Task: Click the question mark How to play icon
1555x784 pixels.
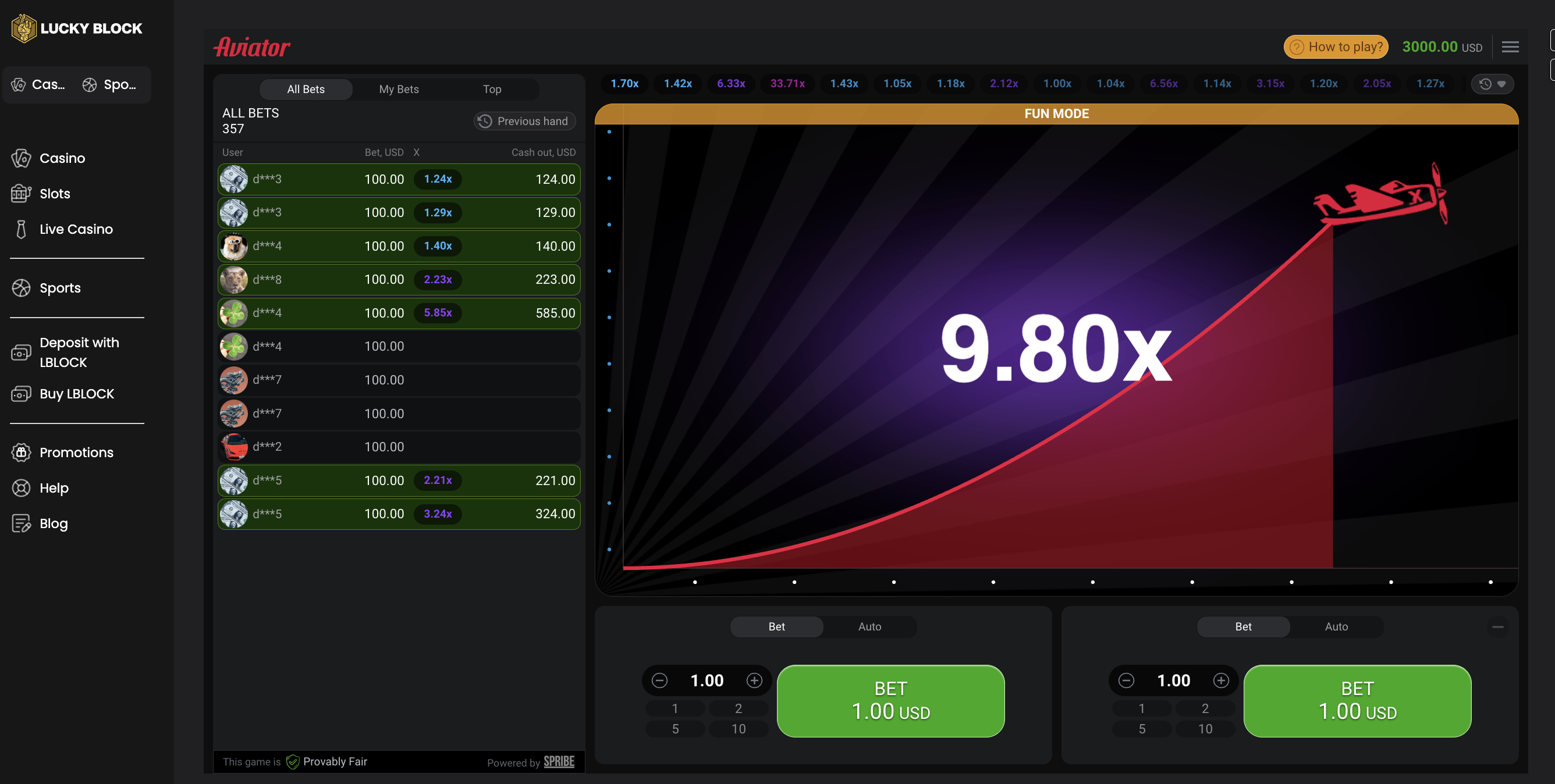Action: (x=1297, y=47)
